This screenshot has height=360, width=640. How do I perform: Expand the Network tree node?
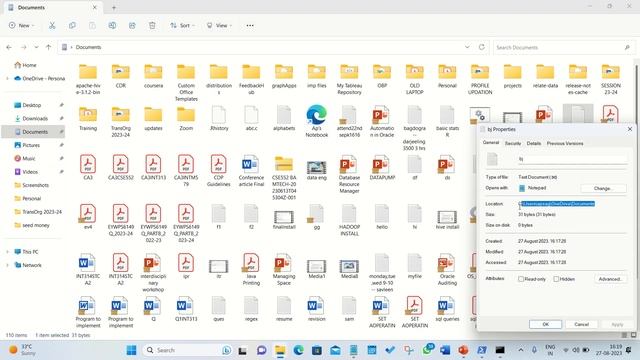[7, 265]
